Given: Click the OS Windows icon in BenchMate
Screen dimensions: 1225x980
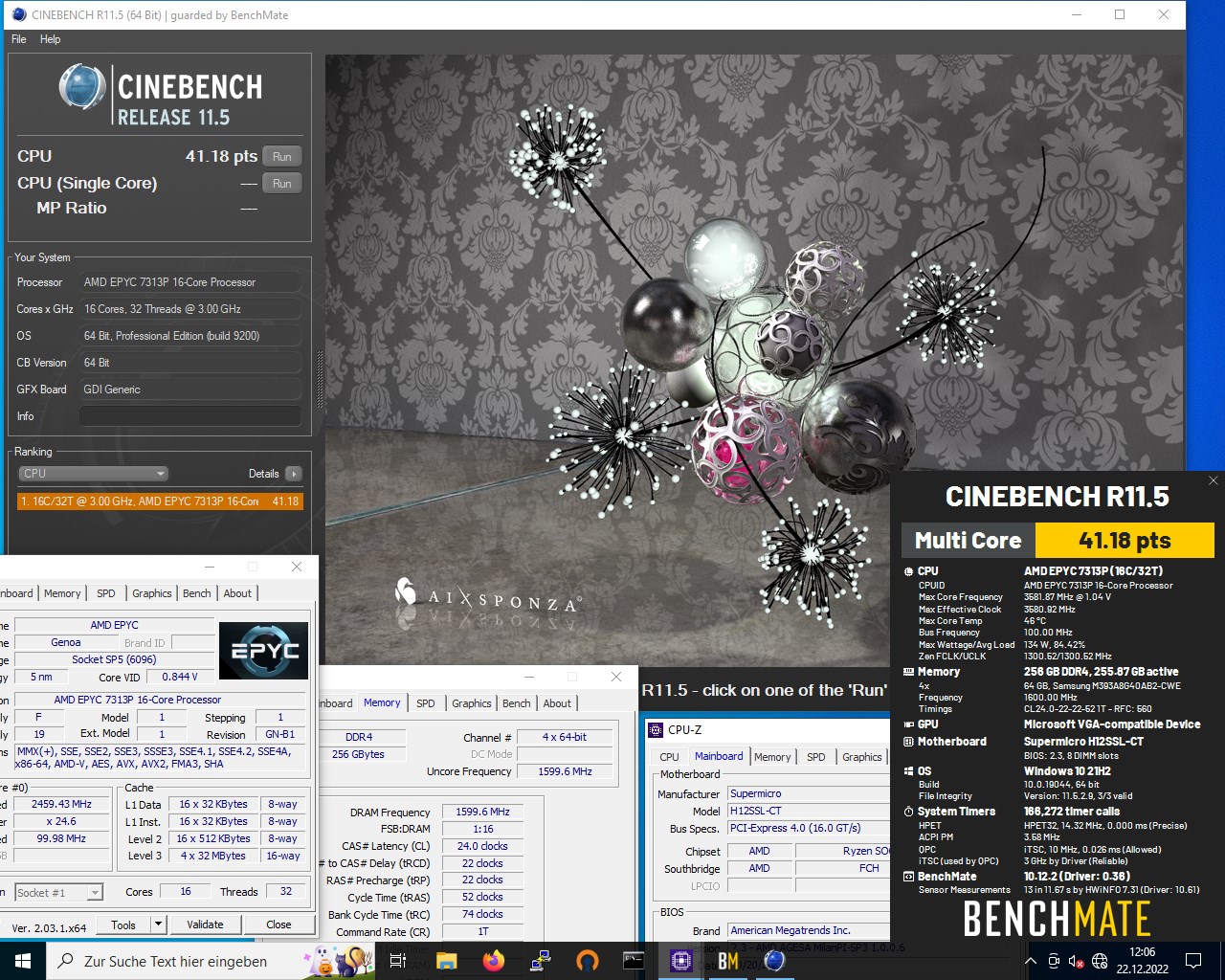Looking at the screenshot, I should pyautogui.click(x=909, y=771).
